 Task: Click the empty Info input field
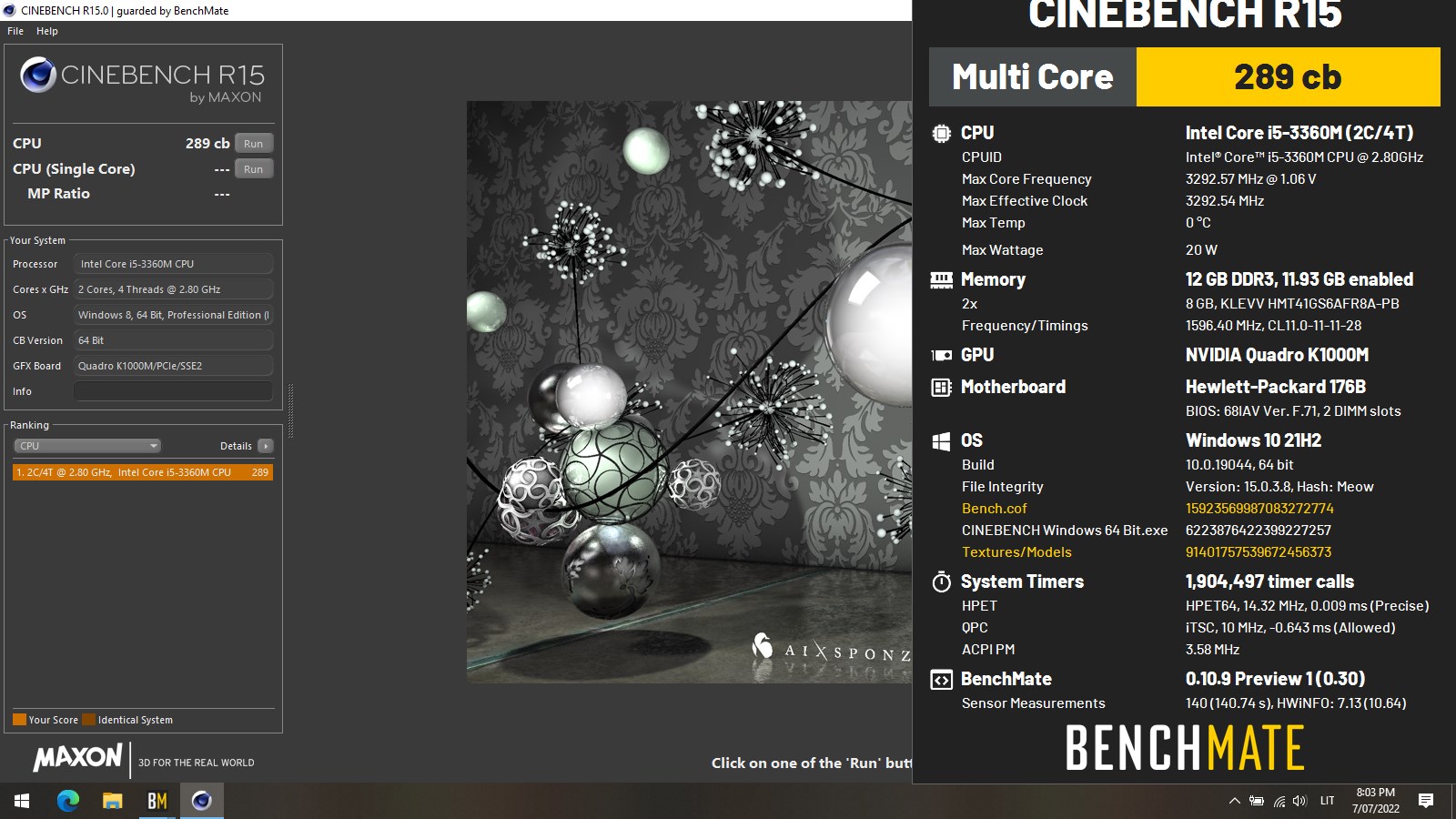tap(173, 391)
